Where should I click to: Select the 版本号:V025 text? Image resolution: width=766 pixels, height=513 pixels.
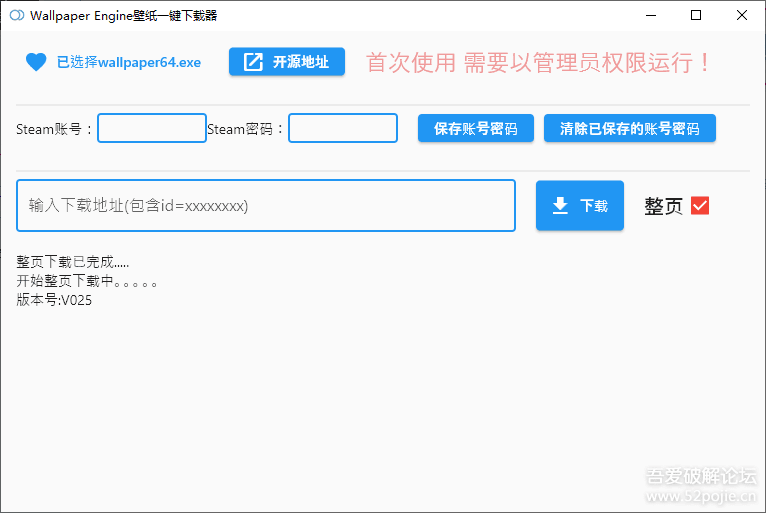54,300
